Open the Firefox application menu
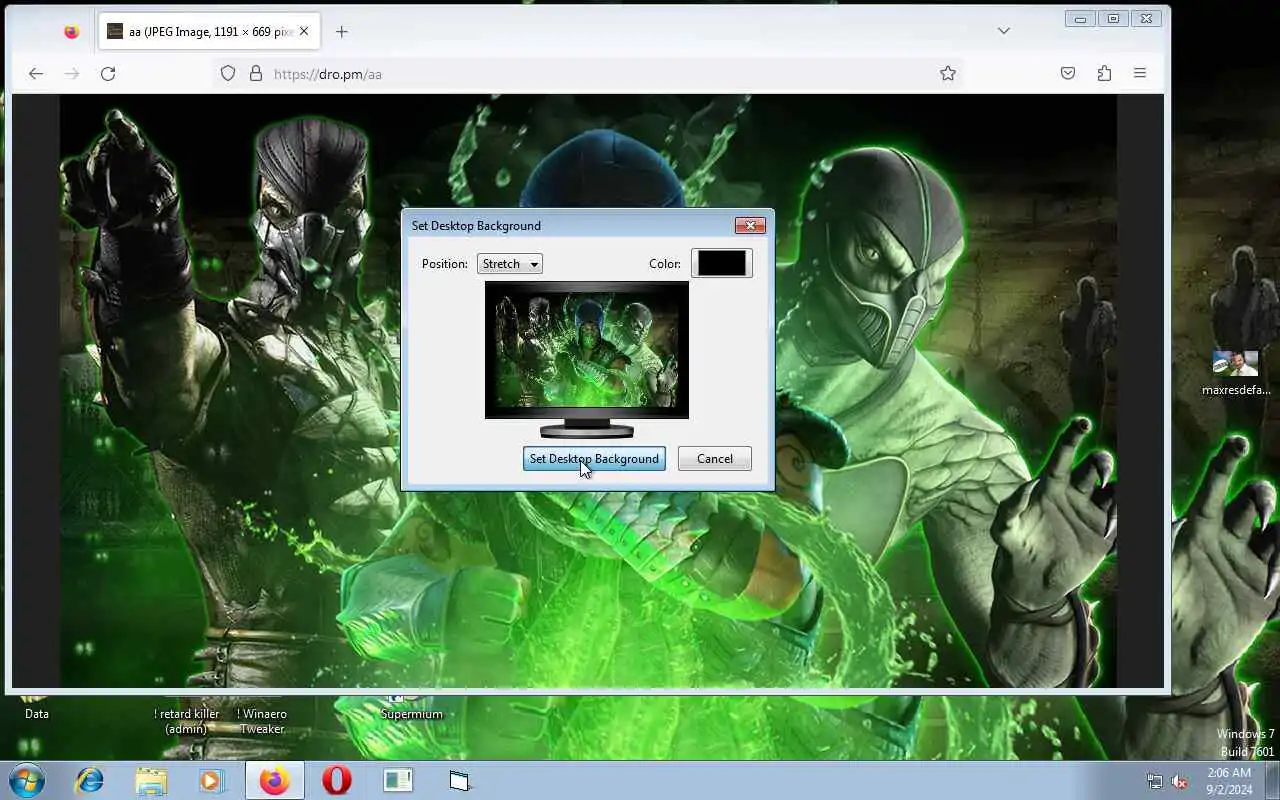The height and width of the screenshot is (800, 1280). click(x=1140, y=73)
